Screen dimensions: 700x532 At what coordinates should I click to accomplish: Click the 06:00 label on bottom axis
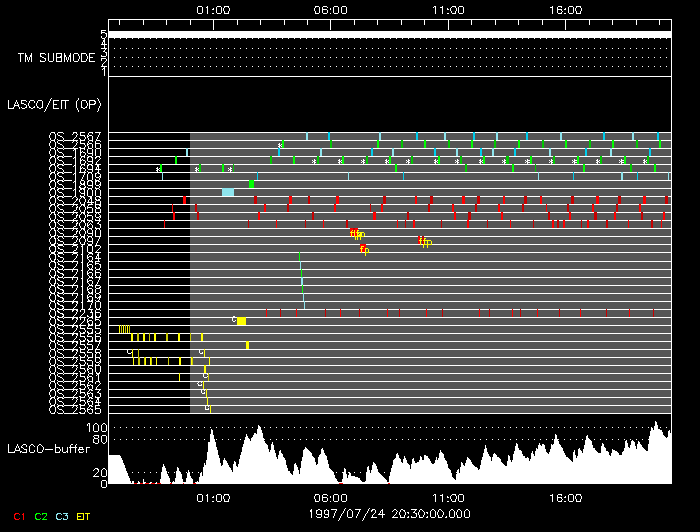(331, 497)
